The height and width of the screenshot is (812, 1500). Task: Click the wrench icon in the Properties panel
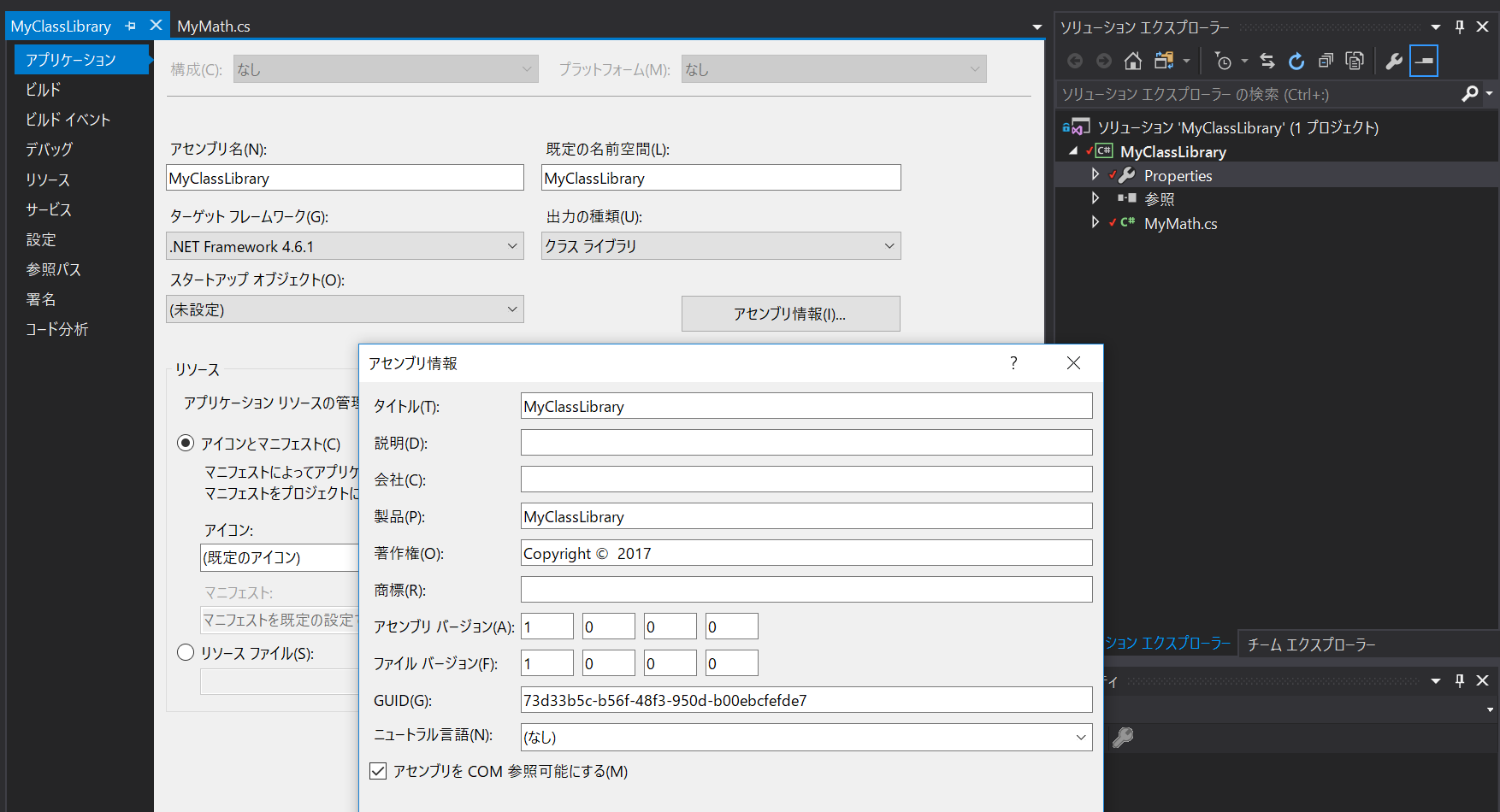pyautogui.click(x=1123, y=737)
